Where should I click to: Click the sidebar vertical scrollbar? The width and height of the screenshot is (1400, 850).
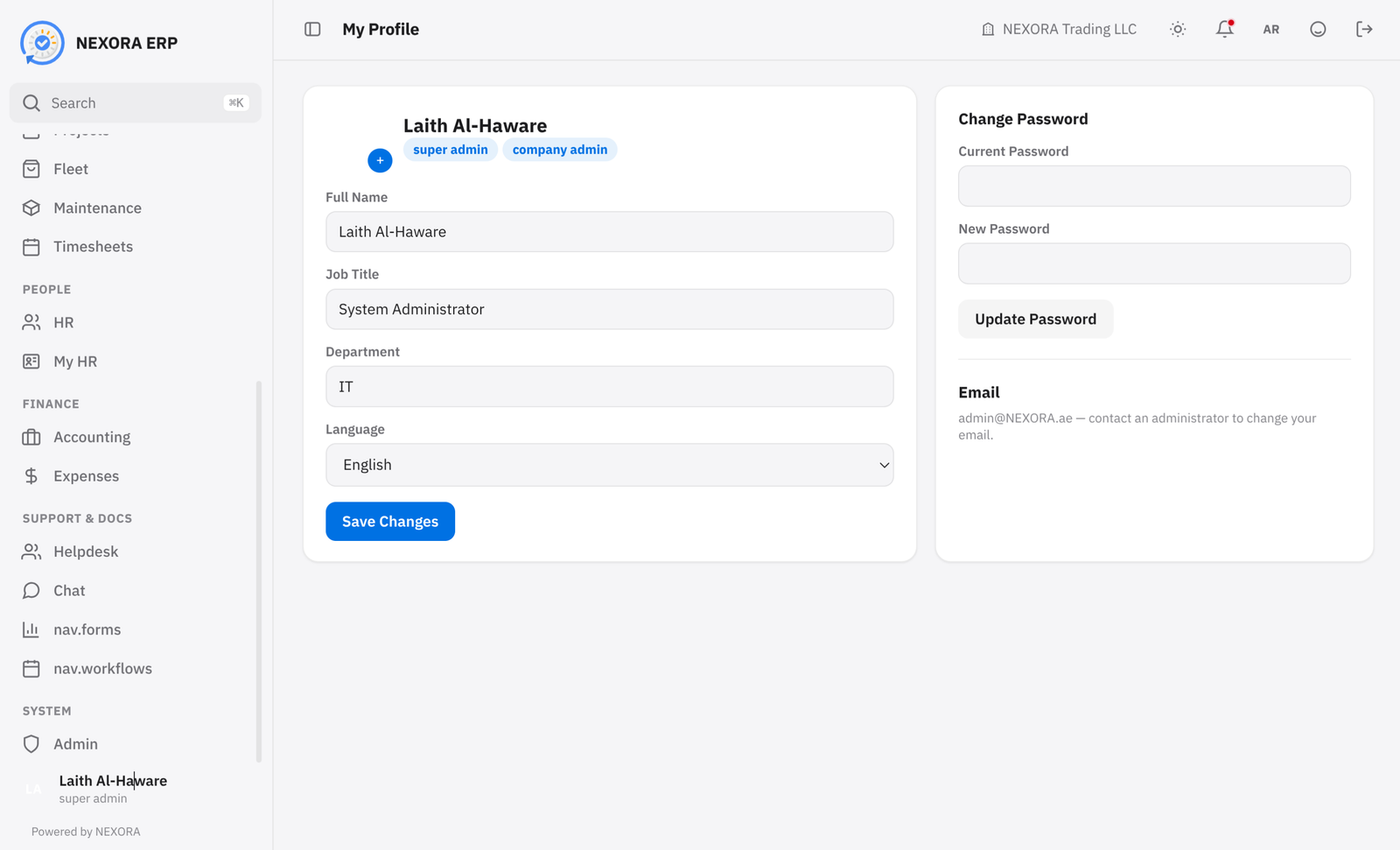[258, 571]
